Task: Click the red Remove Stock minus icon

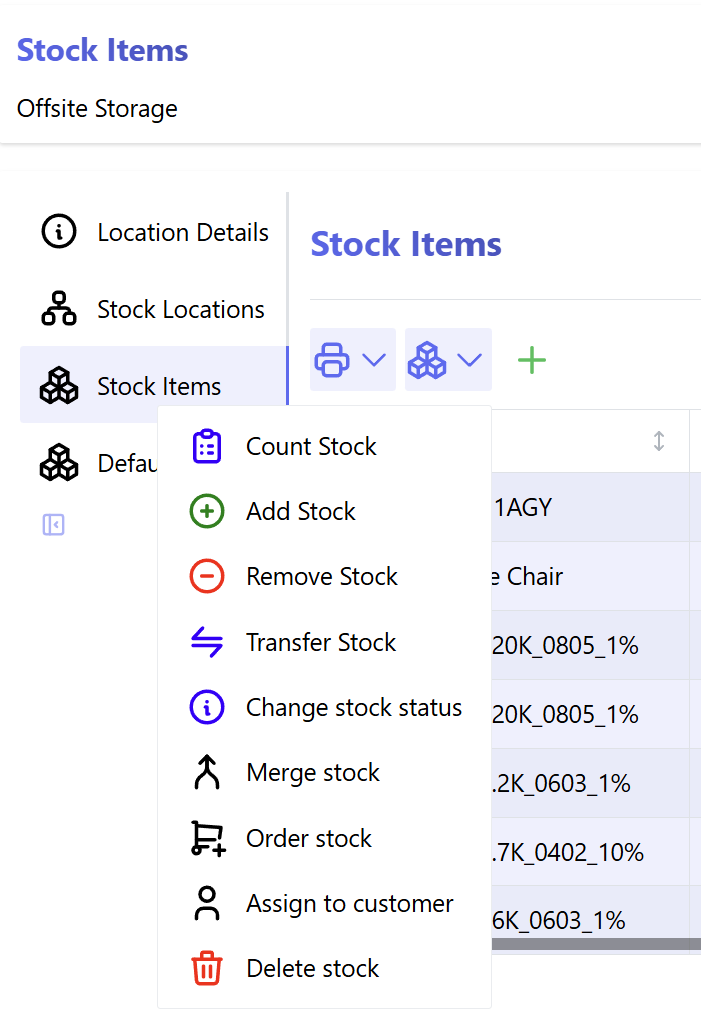Action: (x=206, y=576)
